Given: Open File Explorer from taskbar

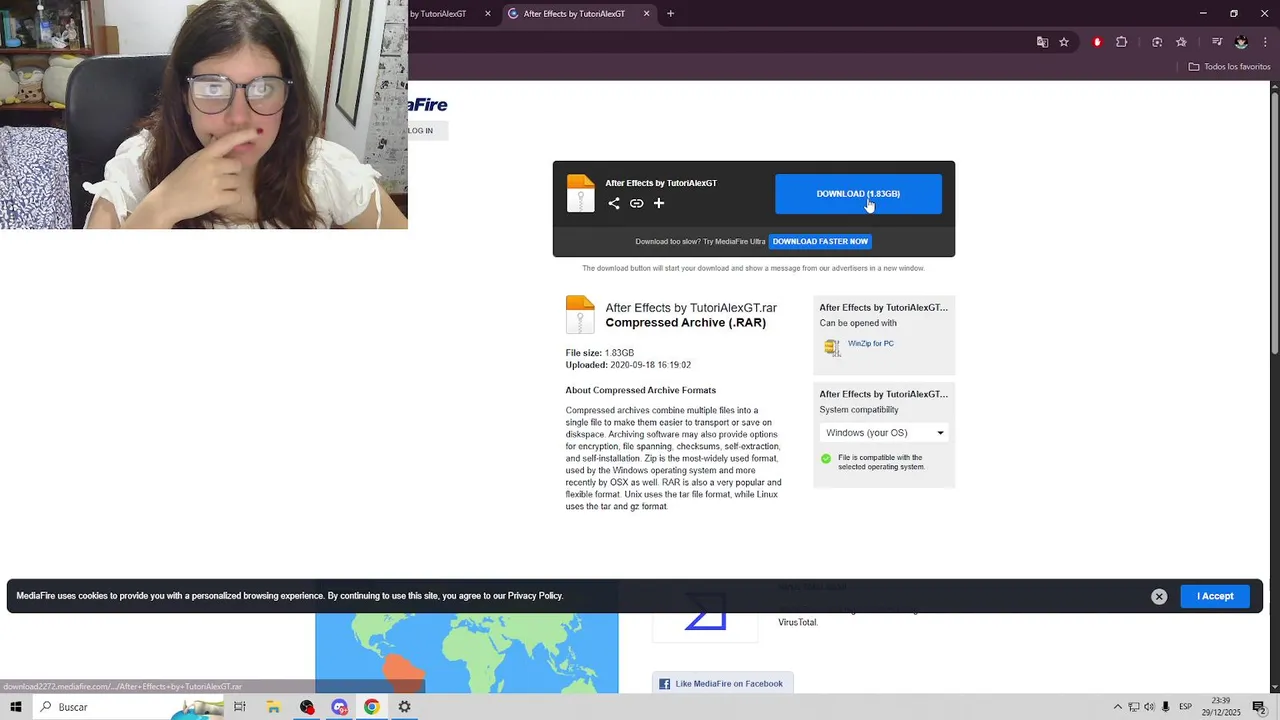Looking at the screenshot, I should [x=273, y=707].
